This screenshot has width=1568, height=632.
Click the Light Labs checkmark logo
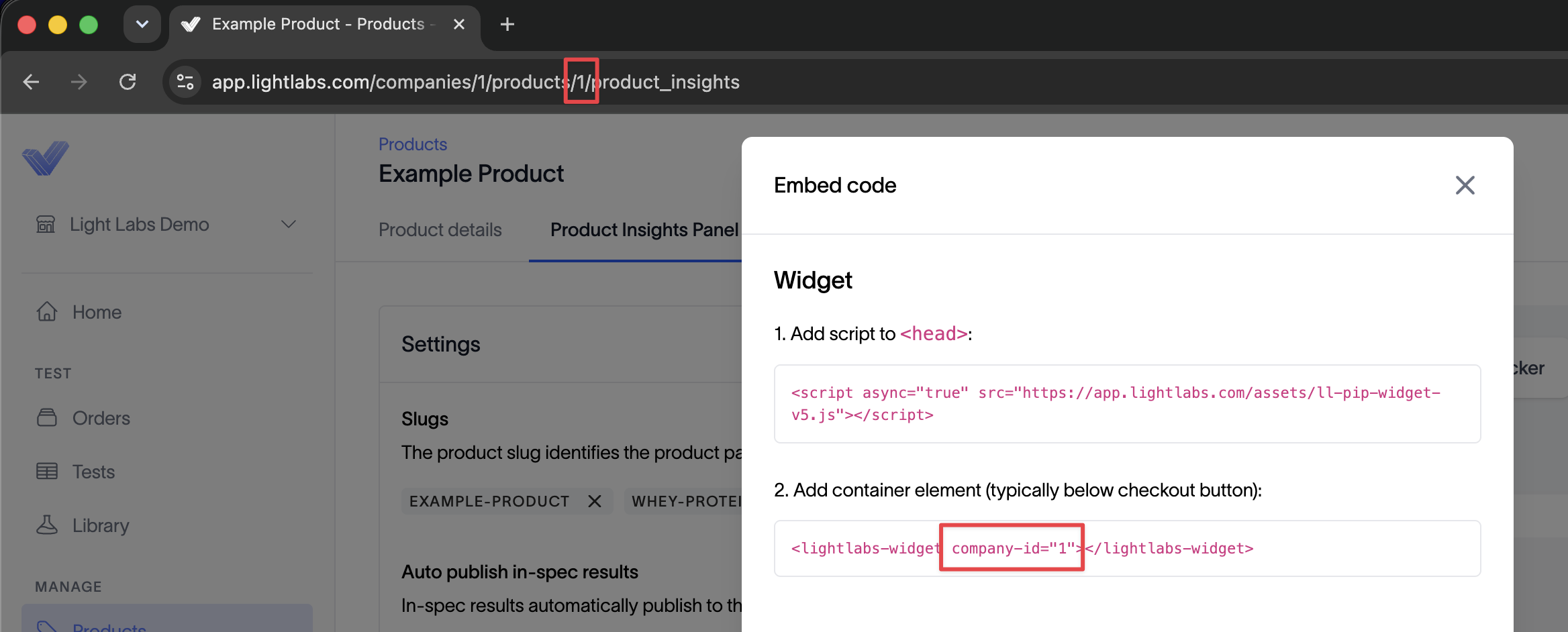[x=46, y=158]
